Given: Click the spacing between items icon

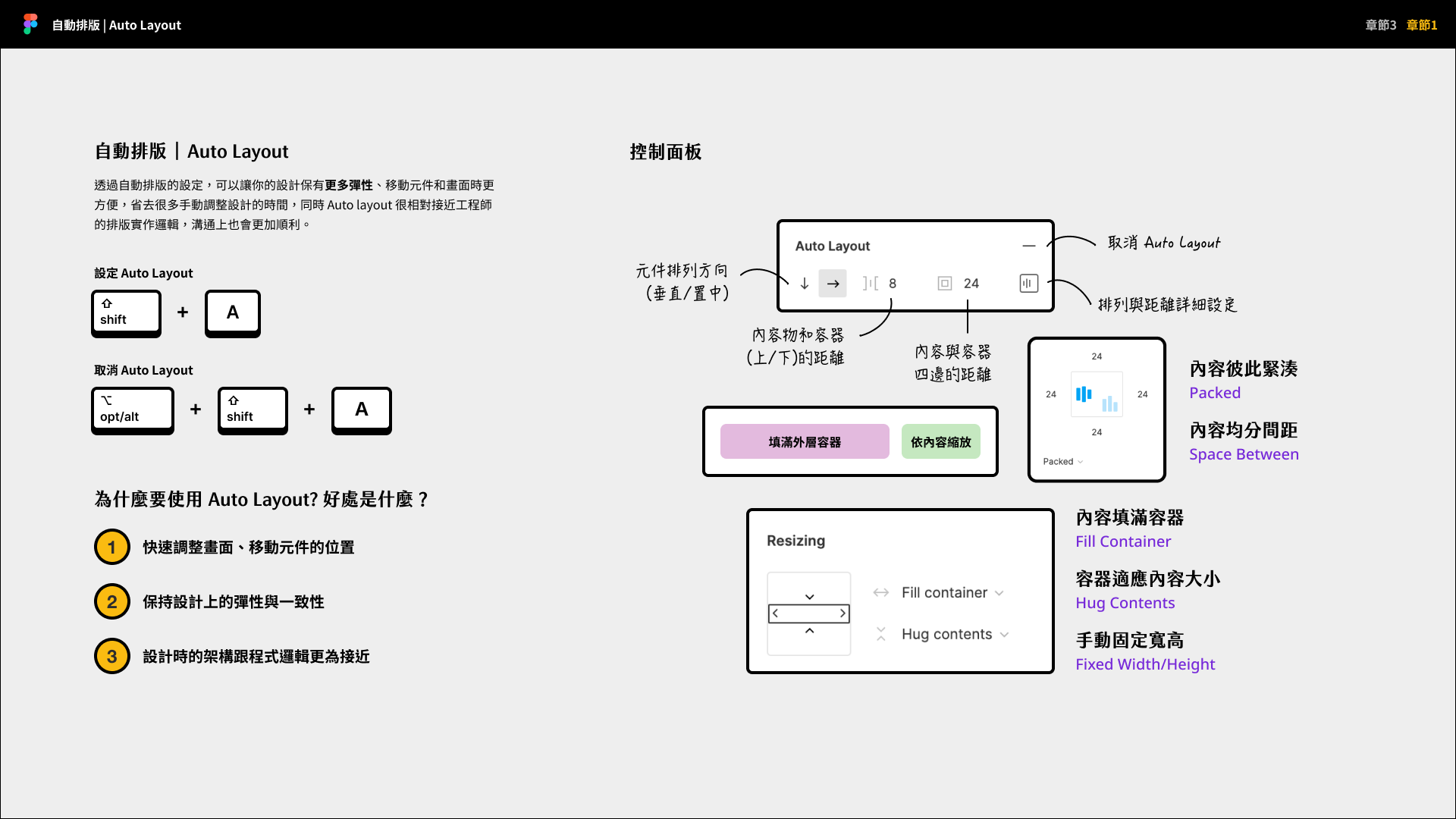Looking at the screenshot, I should pos(870,284).
